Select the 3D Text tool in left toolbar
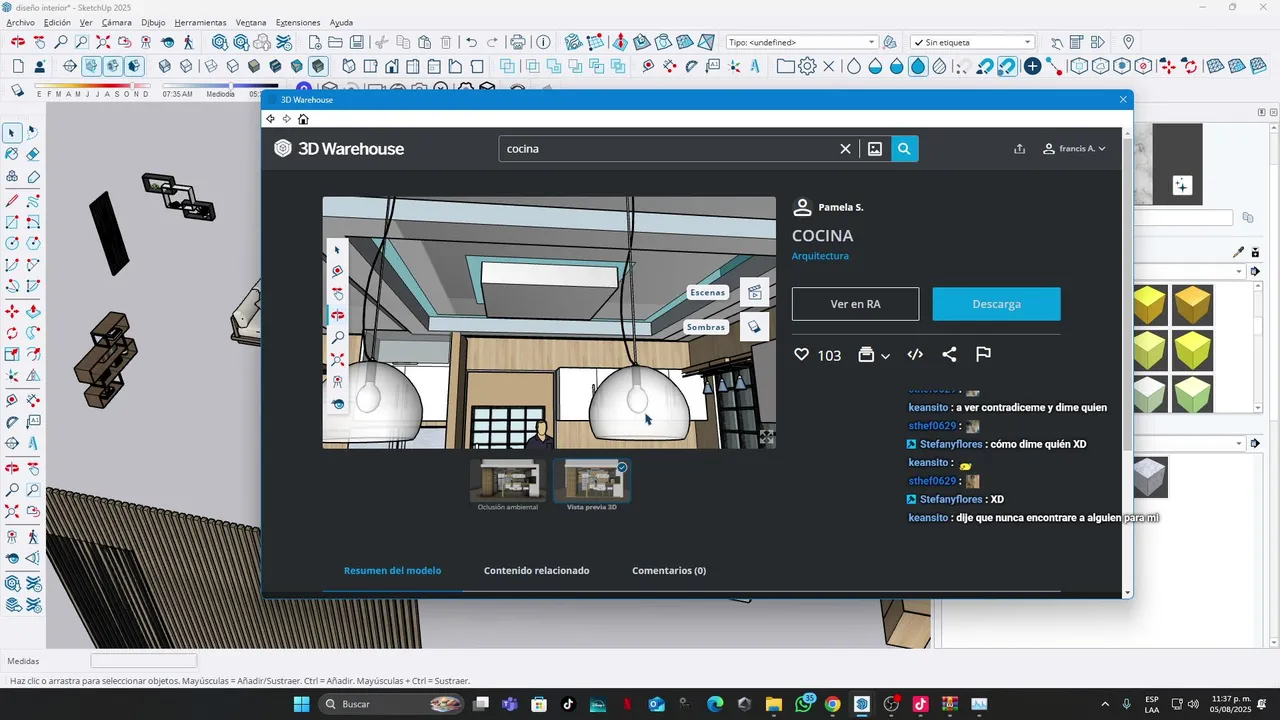The width and height of the screenshot is (1280, 720). (33, 443)
